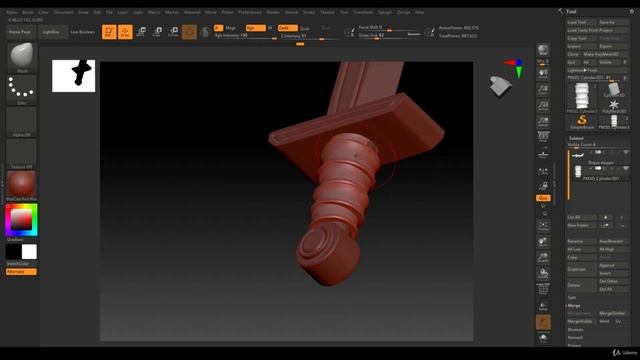Expand the Boolean section
The width and height of the screenshot is (640, 360).
(x=576, y=330)
